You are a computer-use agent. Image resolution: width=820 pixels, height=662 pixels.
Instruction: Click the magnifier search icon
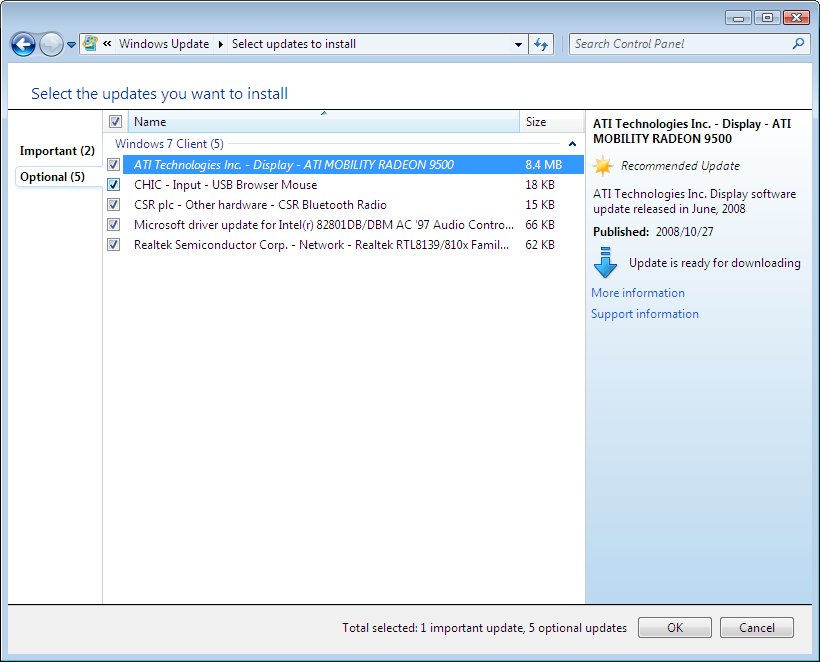click(798, 43)
